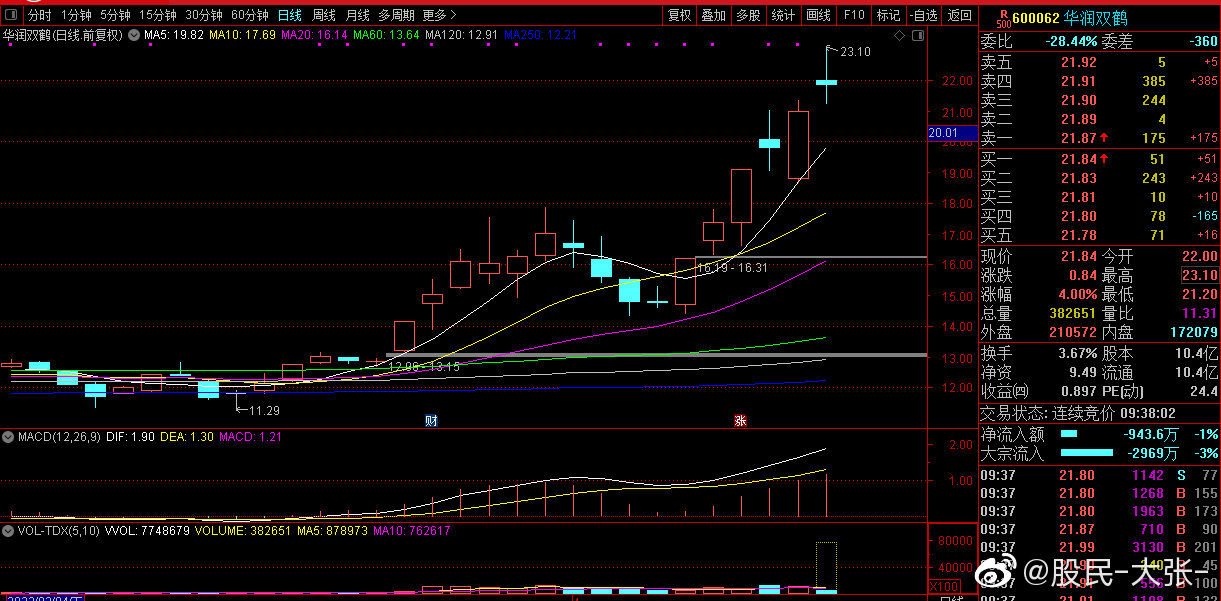Click the 卖四 price 21.91 row
Viewport: 1221px width, 601px height.
1099,81
